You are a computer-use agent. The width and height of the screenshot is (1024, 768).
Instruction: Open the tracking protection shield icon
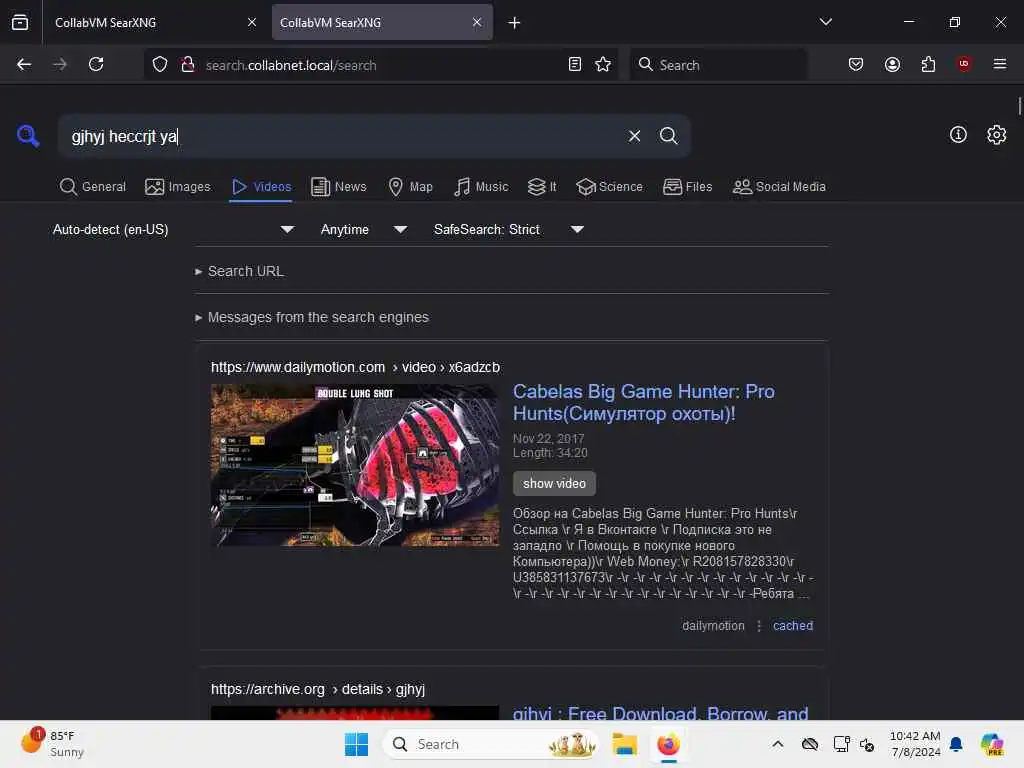click(x=160, y=65)
